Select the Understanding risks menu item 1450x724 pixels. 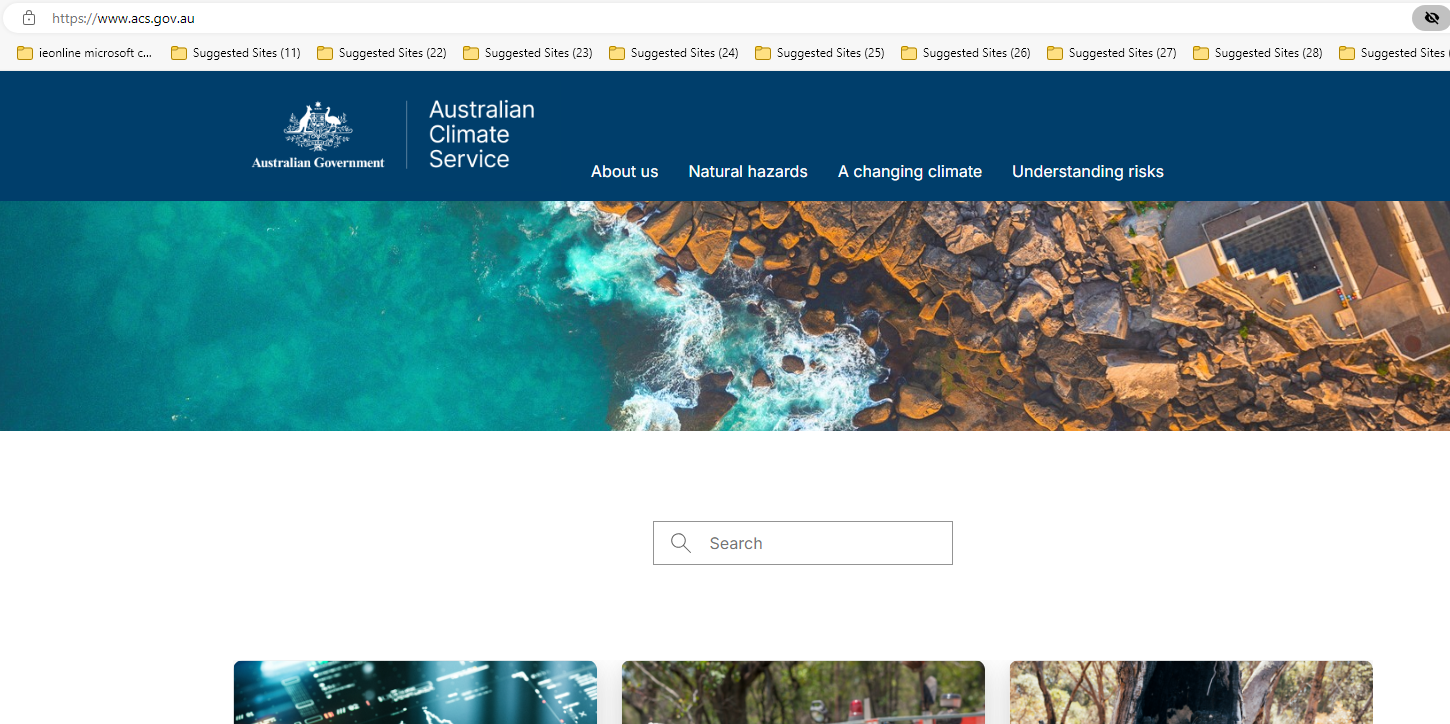click(1088, 171)
